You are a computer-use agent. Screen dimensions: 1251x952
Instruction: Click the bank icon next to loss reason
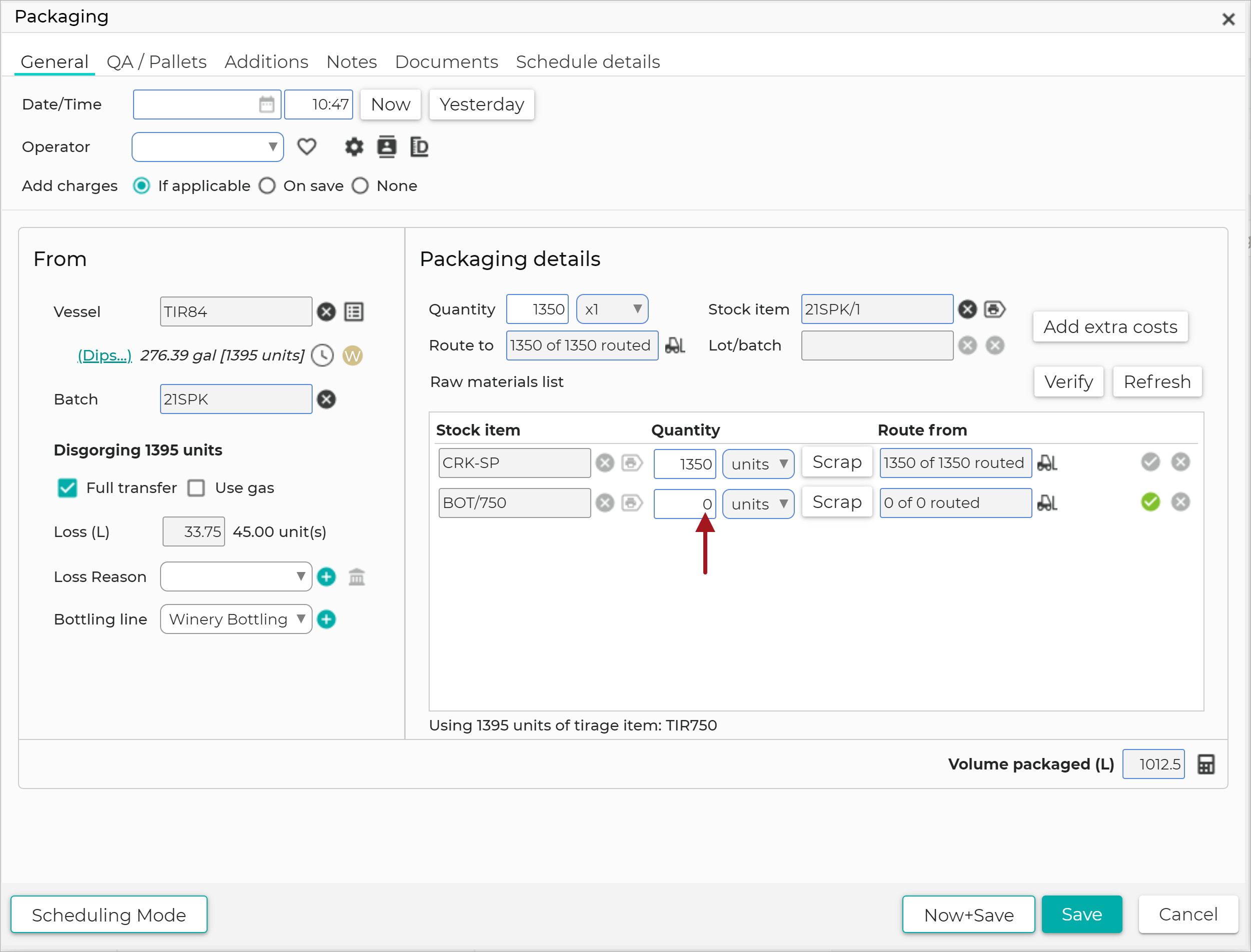coord(357,577)
